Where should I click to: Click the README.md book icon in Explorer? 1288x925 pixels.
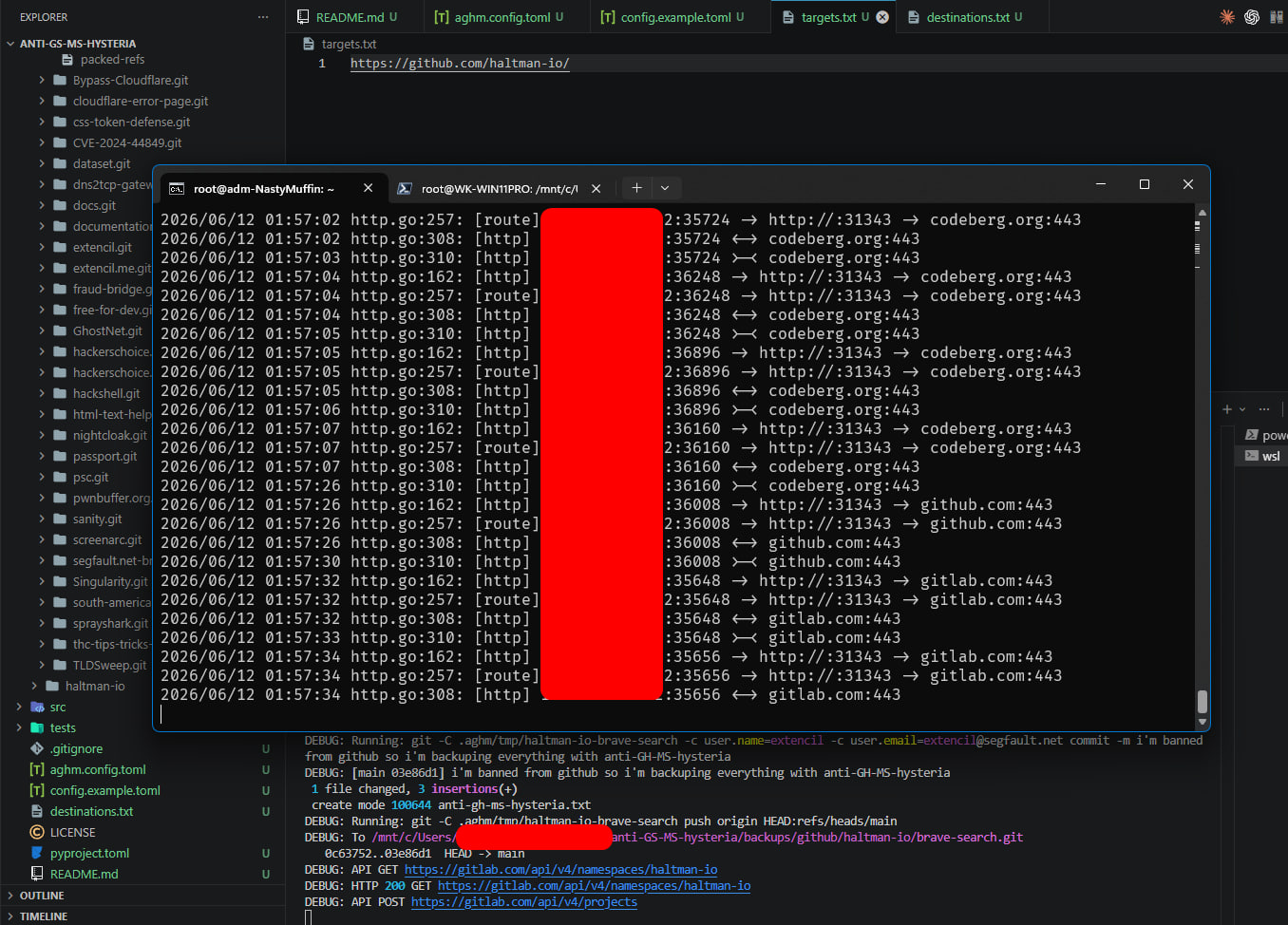[38, 874]
